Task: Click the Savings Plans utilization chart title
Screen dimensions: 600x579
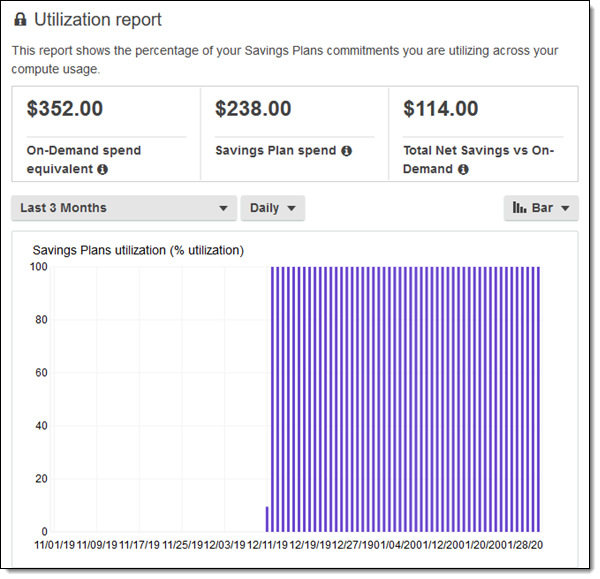Action: tap(138, 250)
